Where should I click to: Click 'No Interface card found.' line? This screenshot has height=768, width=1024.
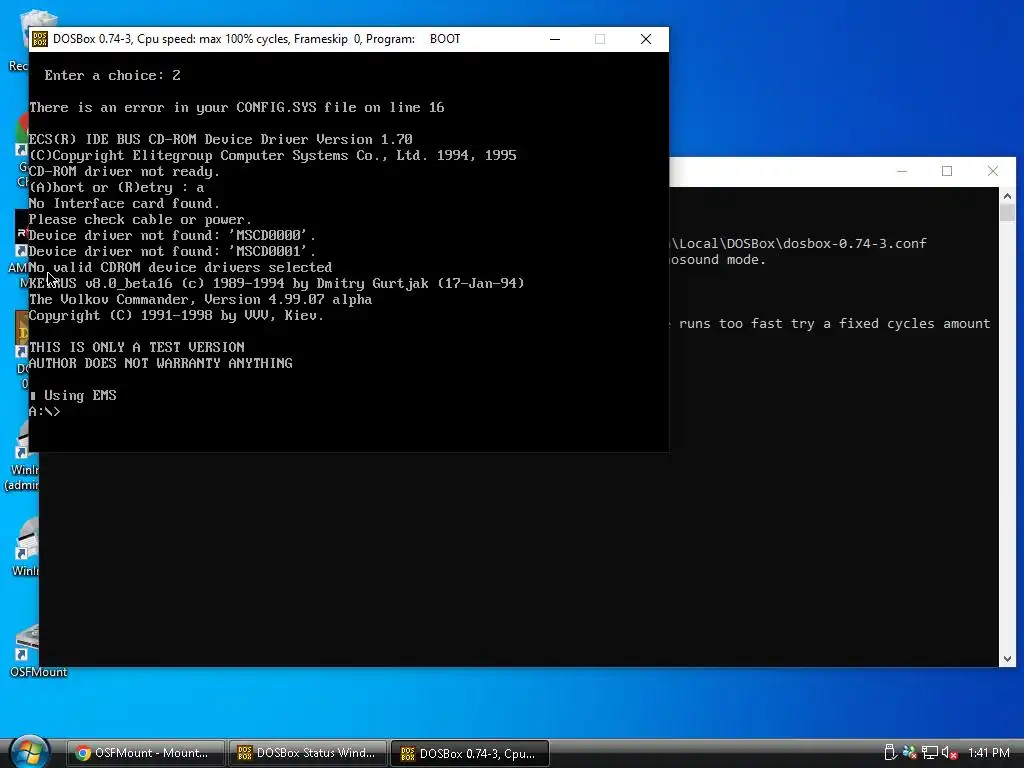[124, 204]
